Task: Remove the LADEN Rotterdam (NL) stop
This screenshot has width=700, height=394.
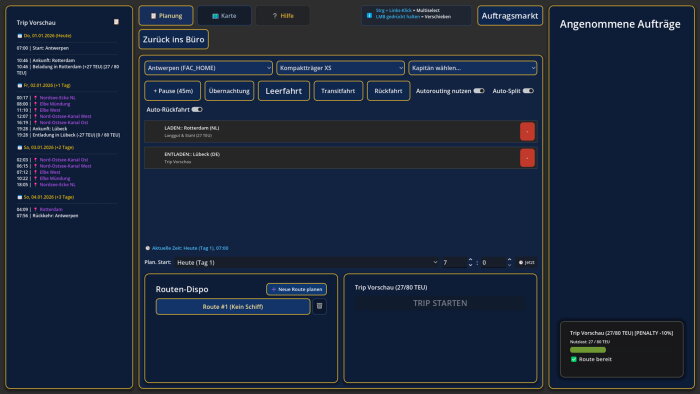Action: coord(527,132)
